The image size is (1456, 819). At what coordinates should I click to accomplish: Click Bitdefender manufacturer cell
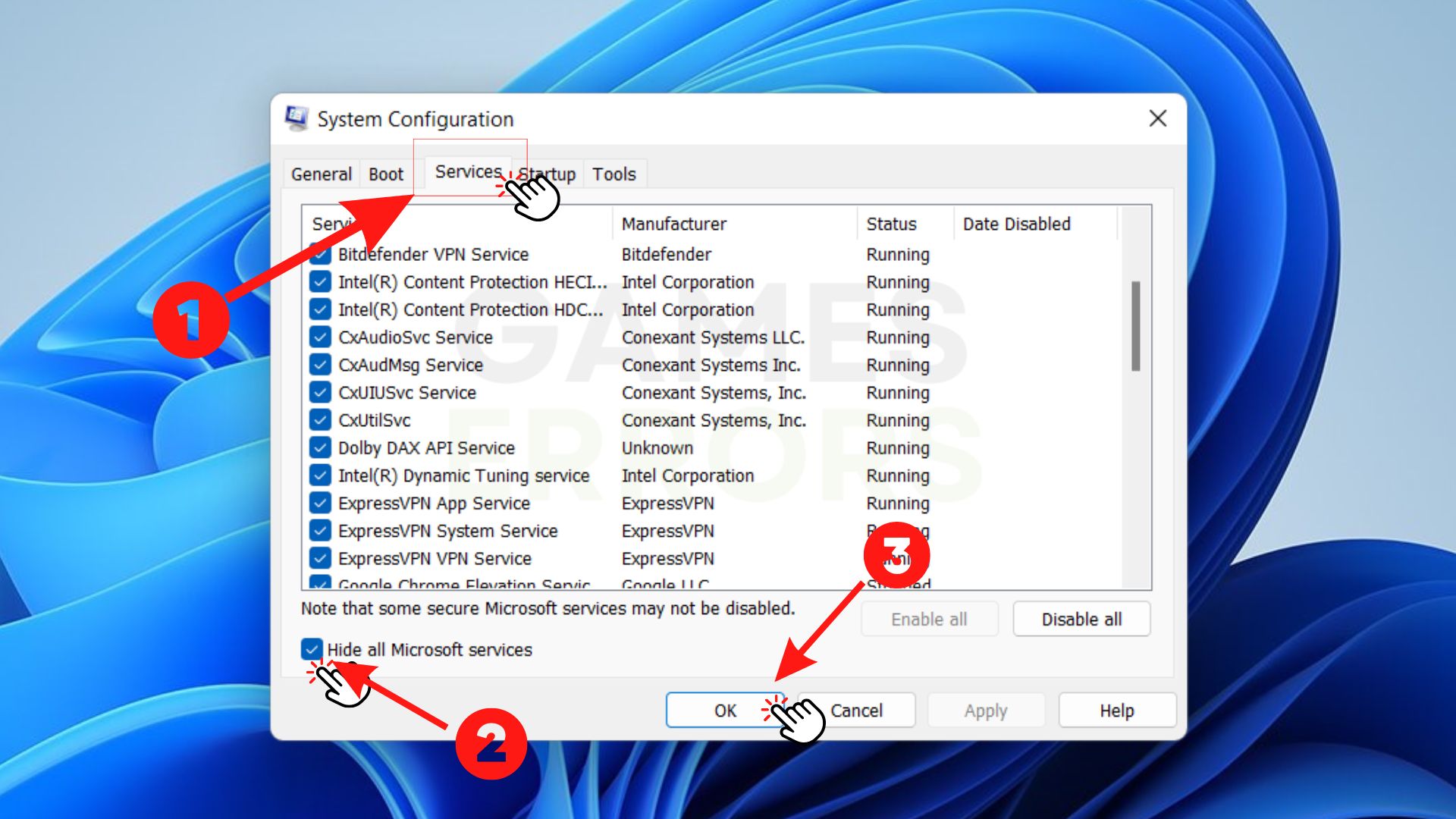tap(667, 255)
